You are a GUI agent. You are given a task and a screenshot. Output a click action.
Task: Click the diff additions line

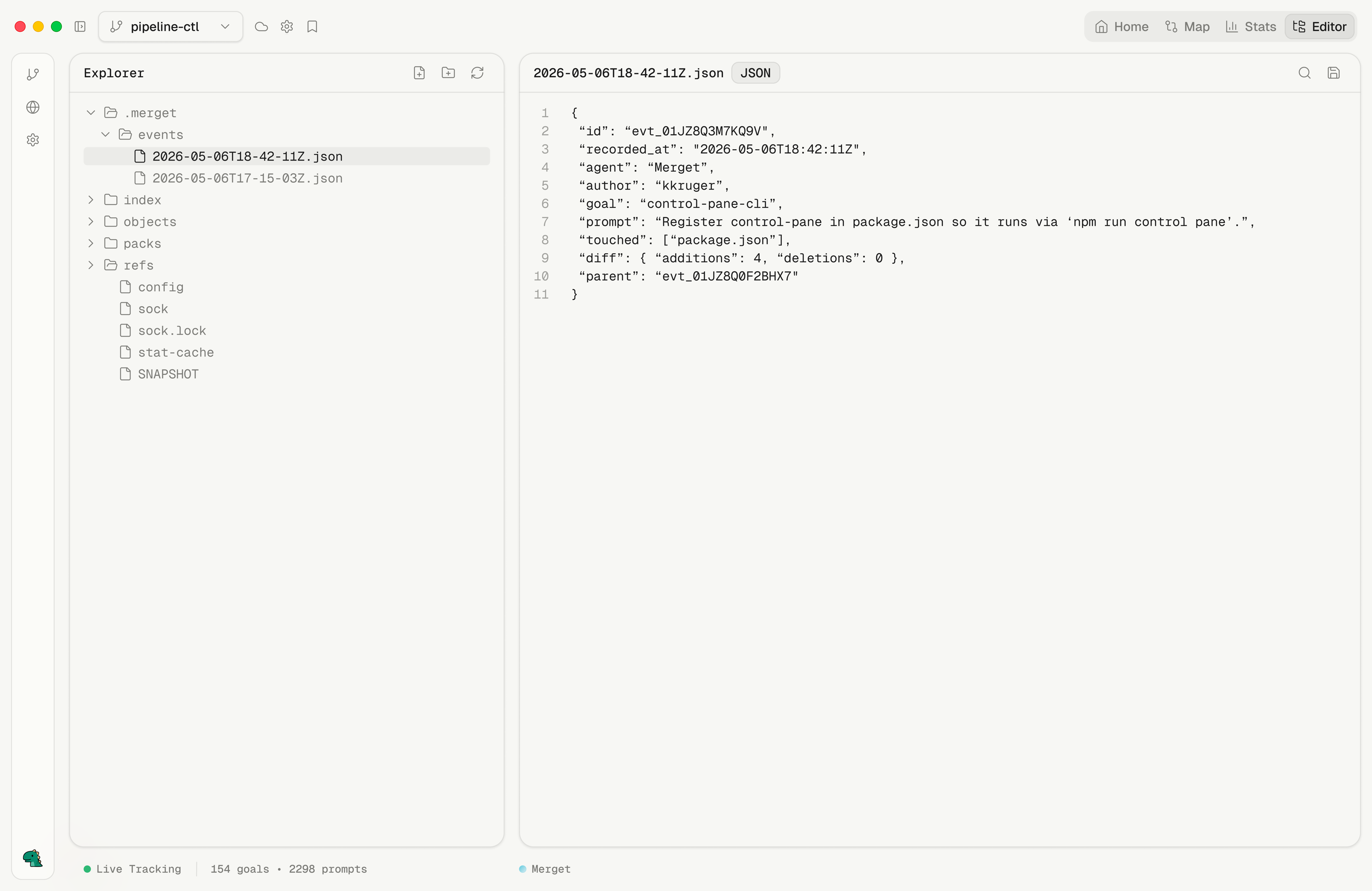point(741,258)
